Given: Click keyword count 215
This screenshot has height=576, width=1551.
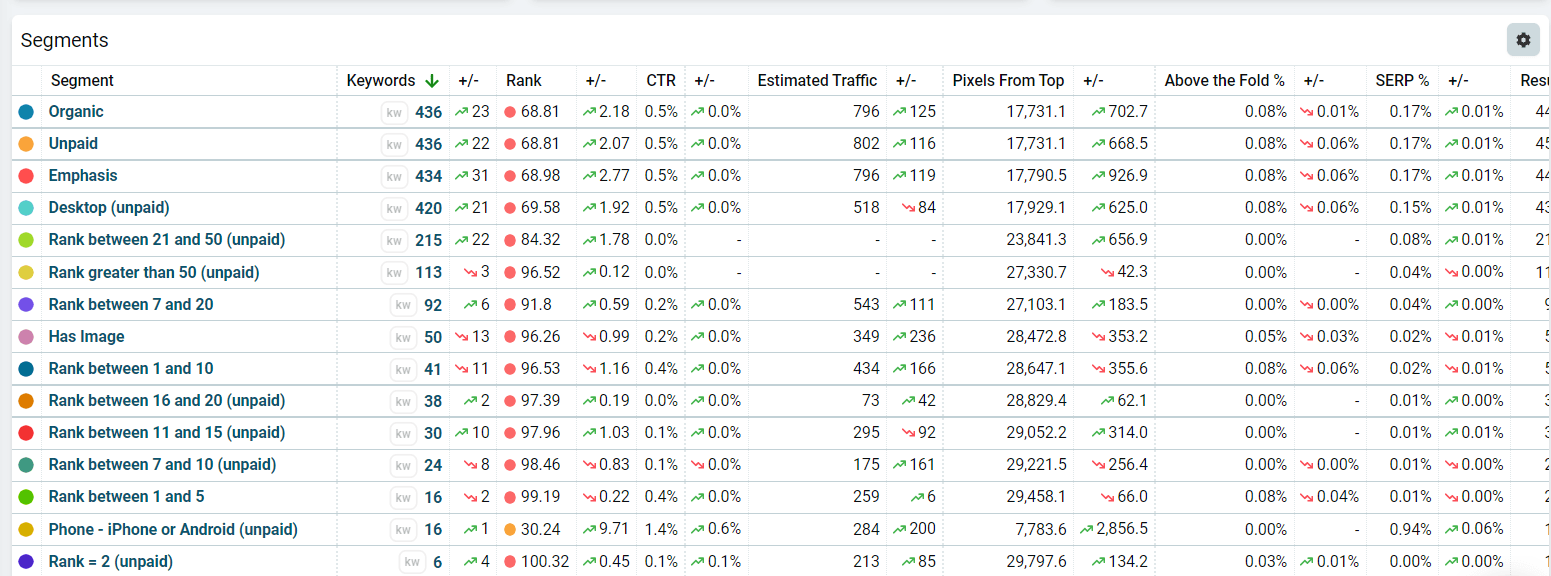Looking at the screenshot, I should pyautogui.click(x=429, y=241).
